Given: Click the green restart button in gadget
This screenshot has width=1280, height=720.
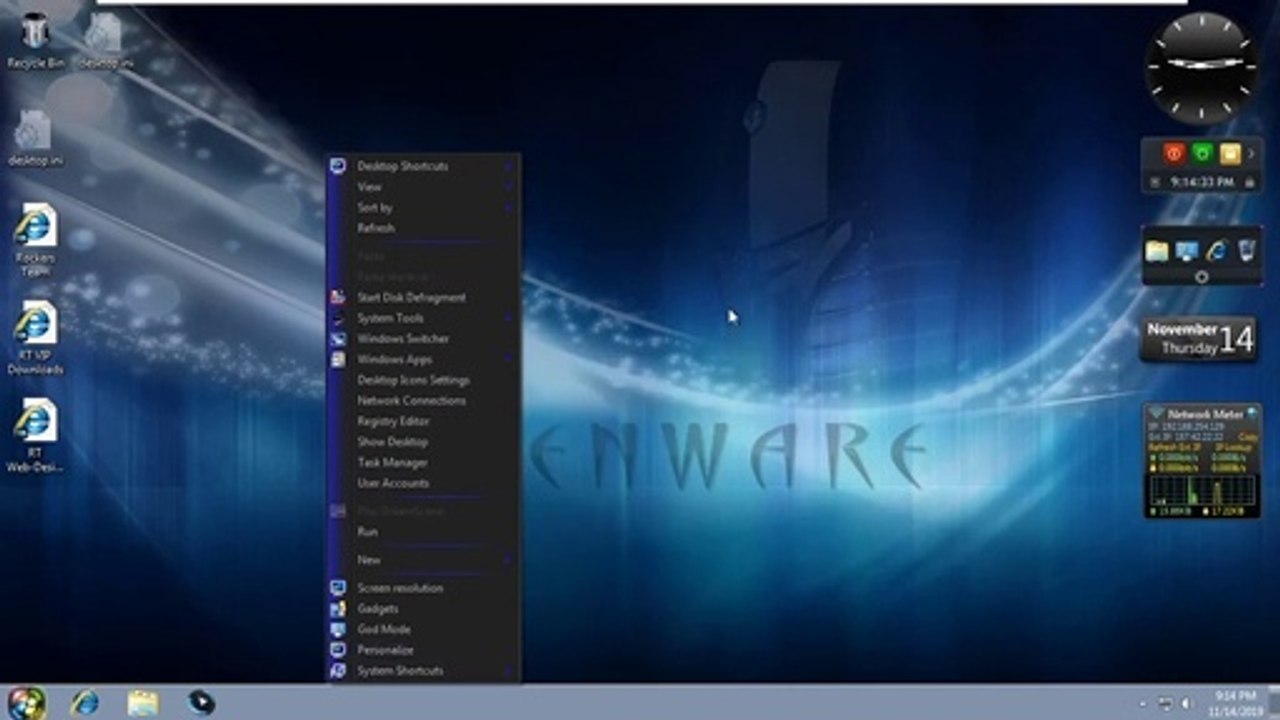Looking at the screenshot, I should (x=1202, y=154).
